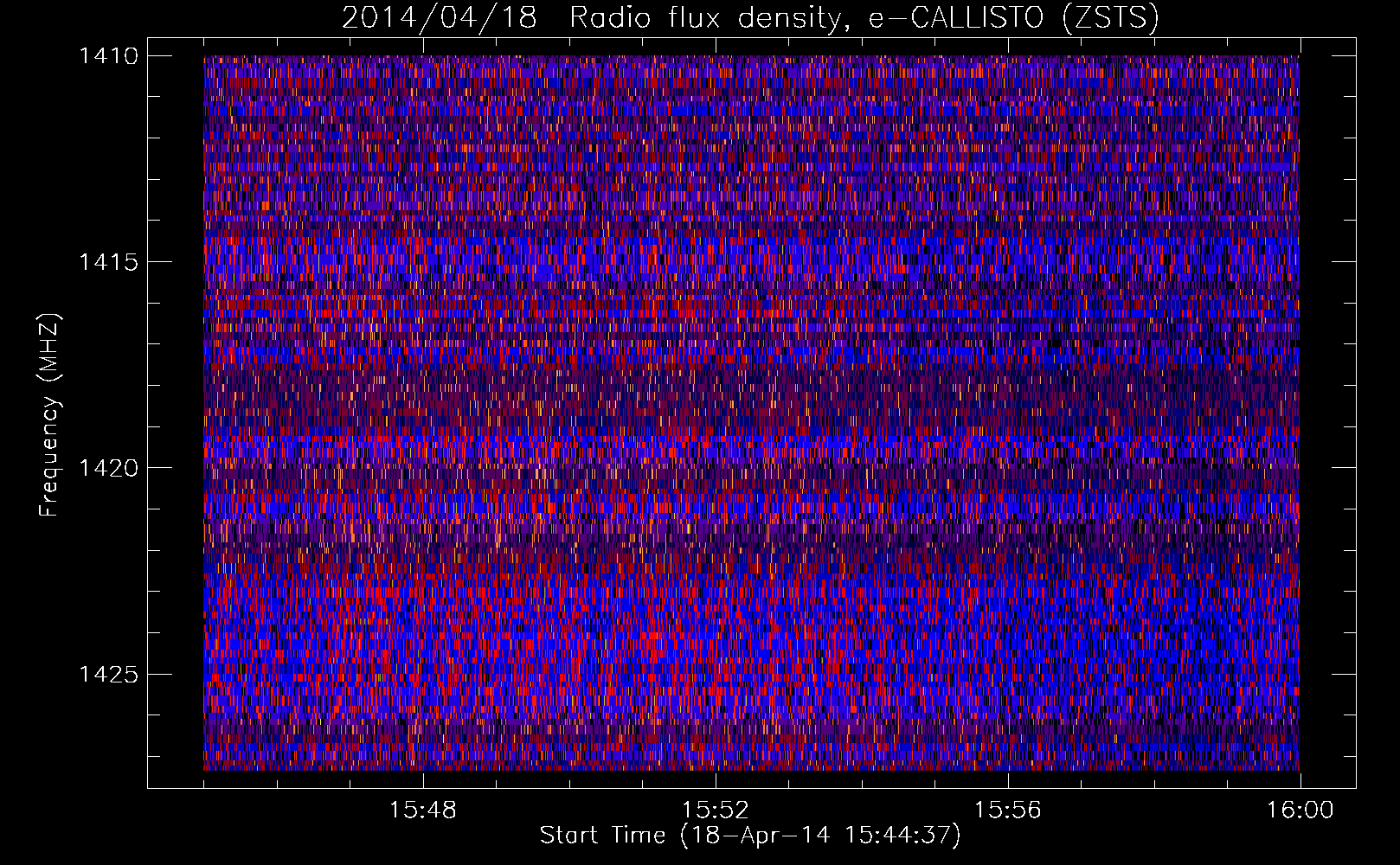This screenshot has width=1400, height=865.
Task: Click the 15:56 time axis label
Action: click(1007, 811)
